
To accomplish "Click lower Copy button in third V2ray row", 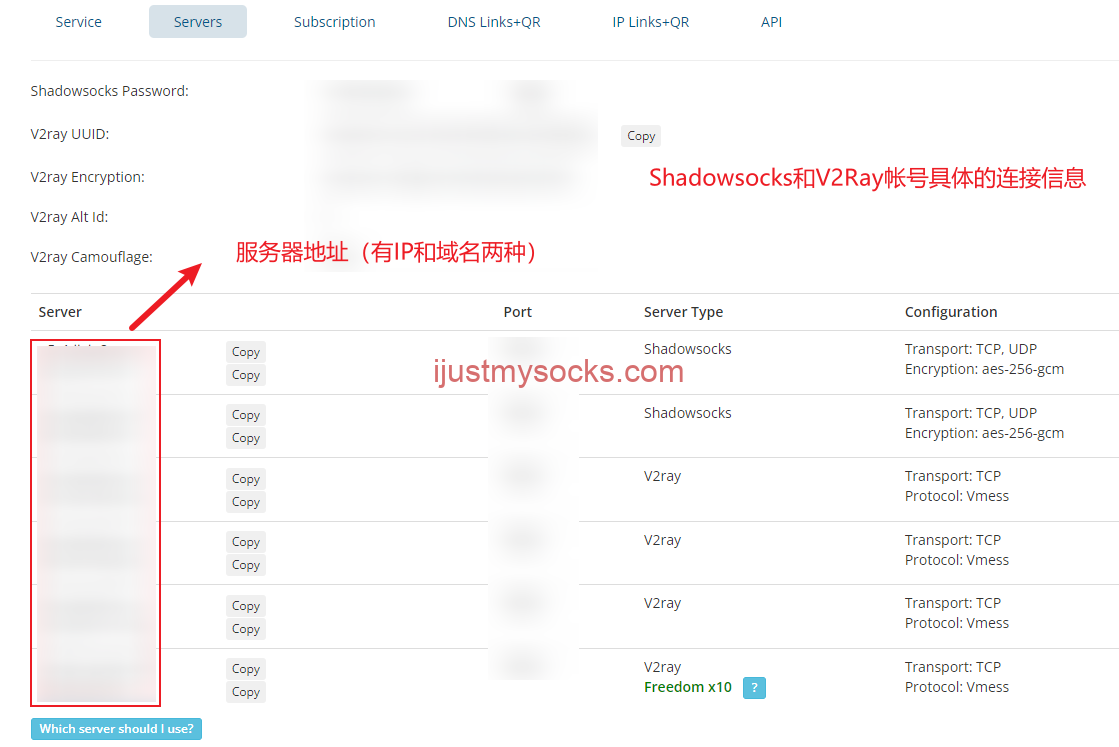I will coord(245,629).
